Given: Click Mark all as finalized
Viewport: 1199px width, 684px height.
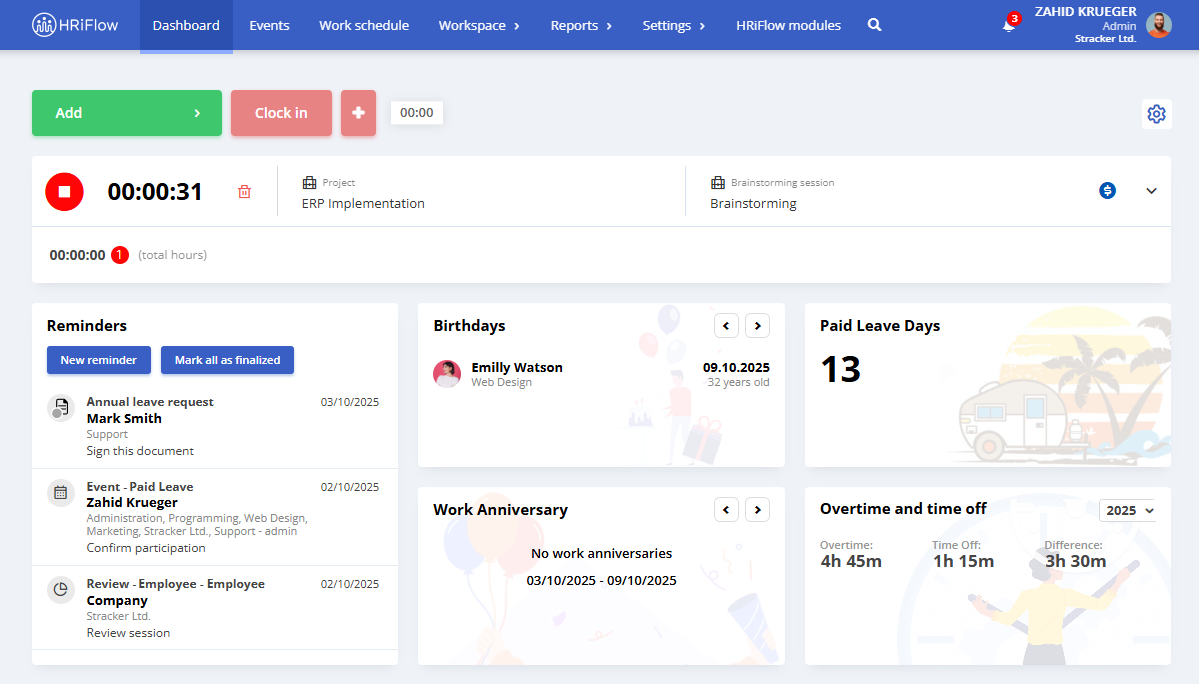Looking at the screenshot, I should [x=227, y=360].
